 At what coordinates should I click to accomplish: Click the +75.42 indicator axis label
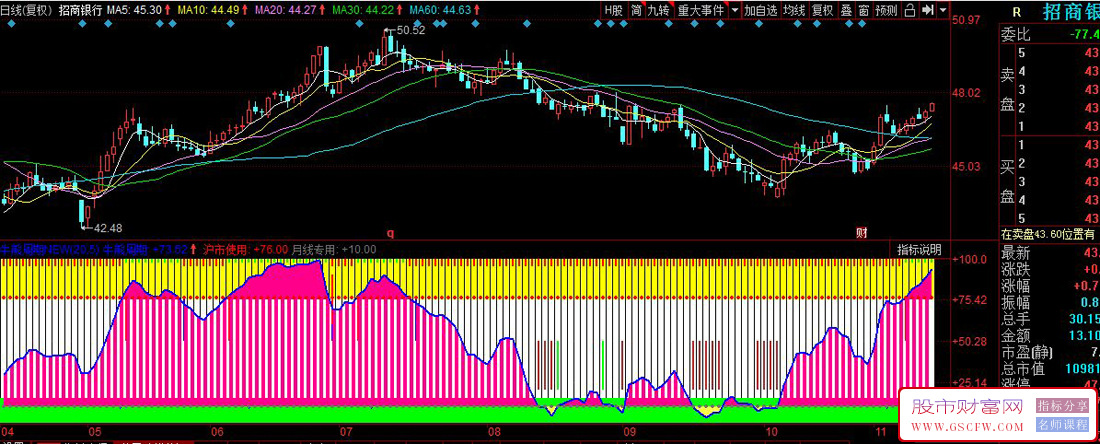(968, 300)
